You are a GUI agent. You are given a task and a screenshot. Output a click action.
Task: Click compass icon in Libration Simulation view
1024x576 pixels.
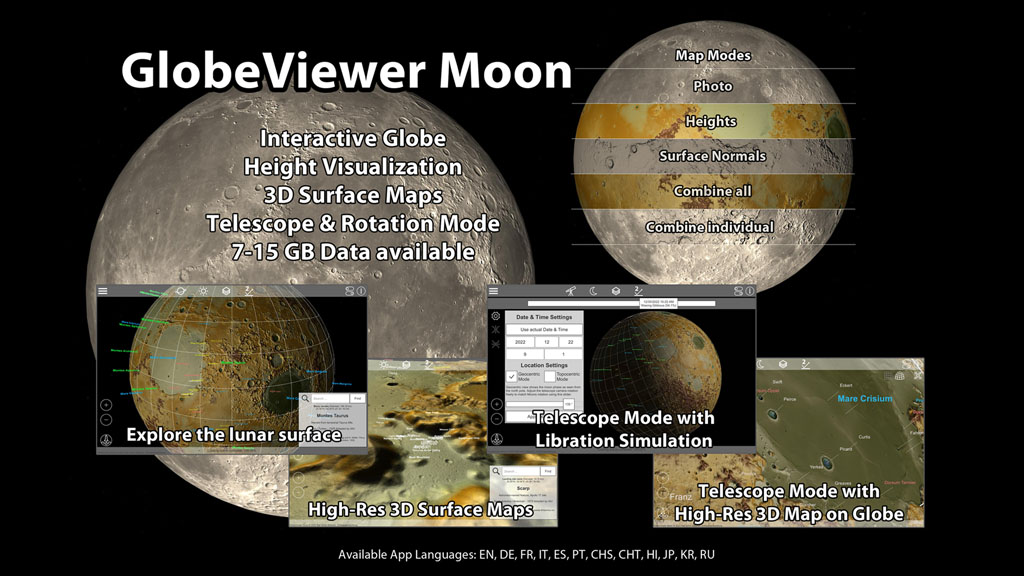[x=497, y=439]
